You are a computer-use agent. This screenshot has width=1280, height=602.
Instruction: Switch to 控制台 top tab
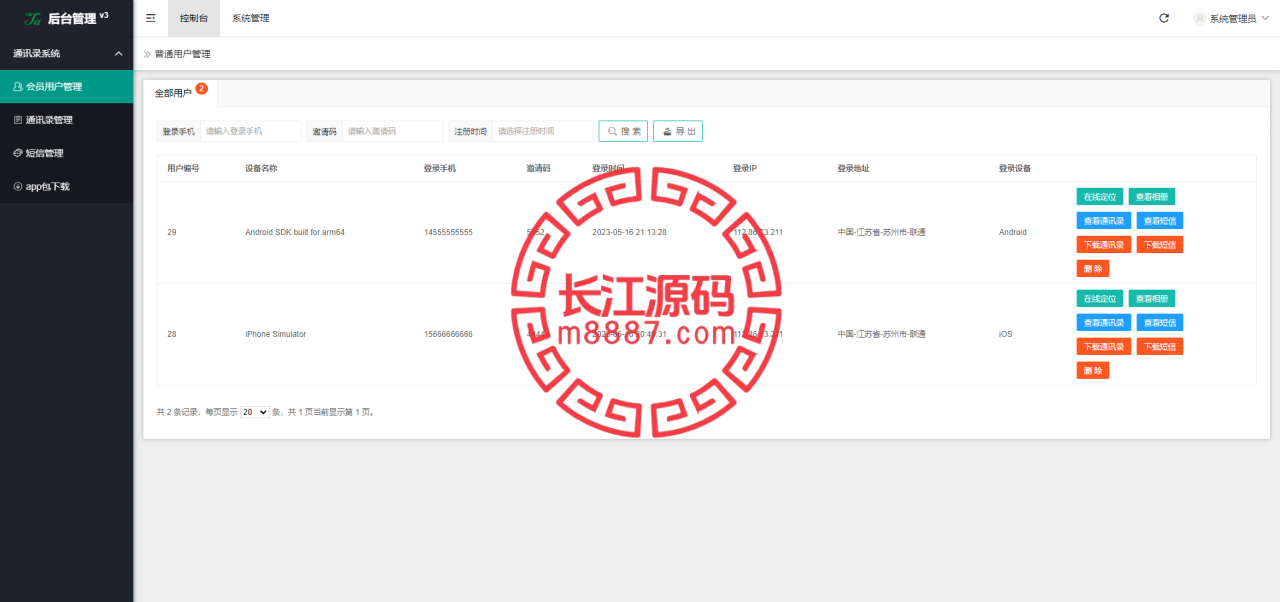[x=194, y=18]
